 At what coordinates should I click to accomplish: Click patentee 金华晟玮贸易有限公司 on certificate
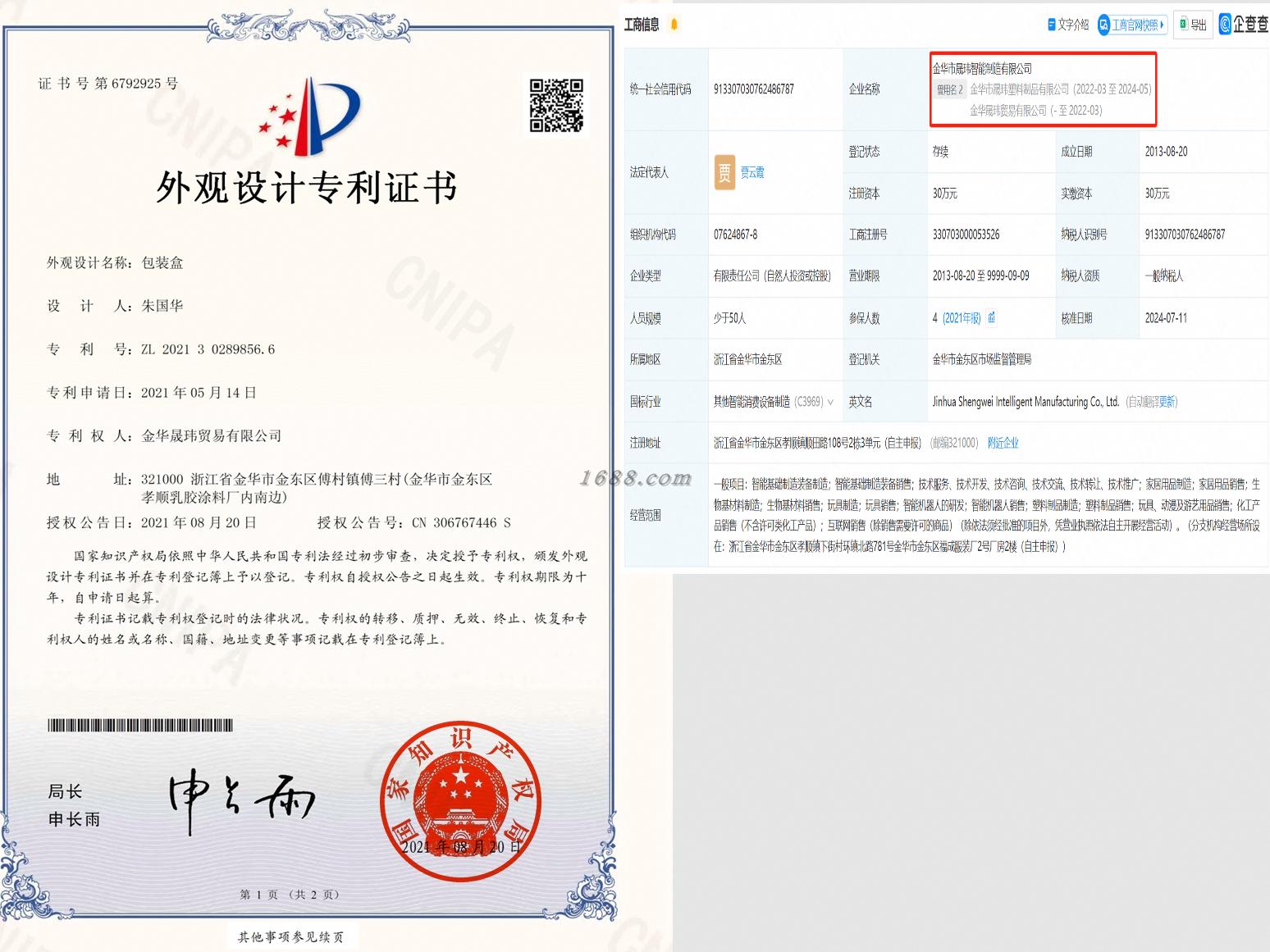pyautogui.click(x=212, y=436)
